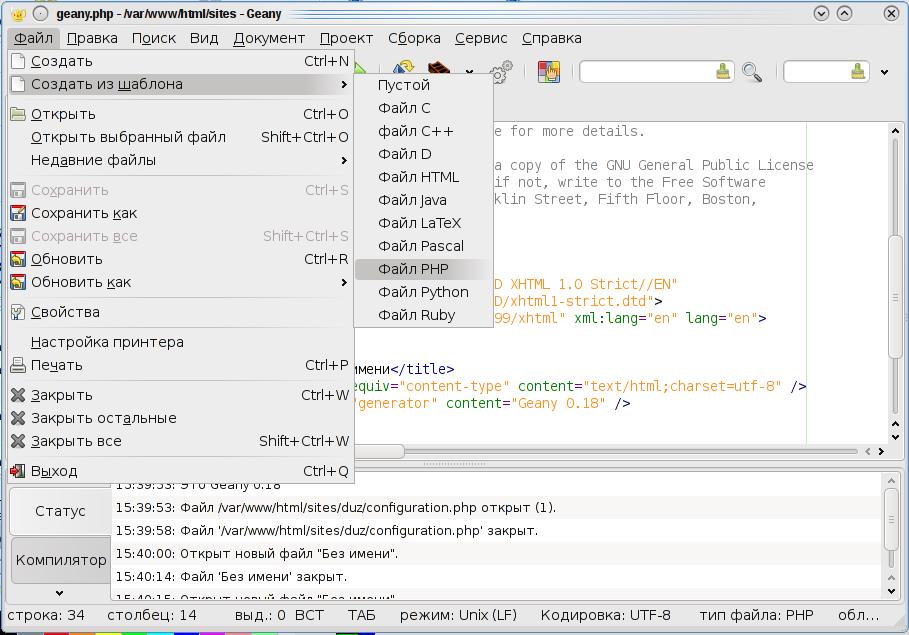
Task: Click the toolbar search input field
Action: point(647,71)
